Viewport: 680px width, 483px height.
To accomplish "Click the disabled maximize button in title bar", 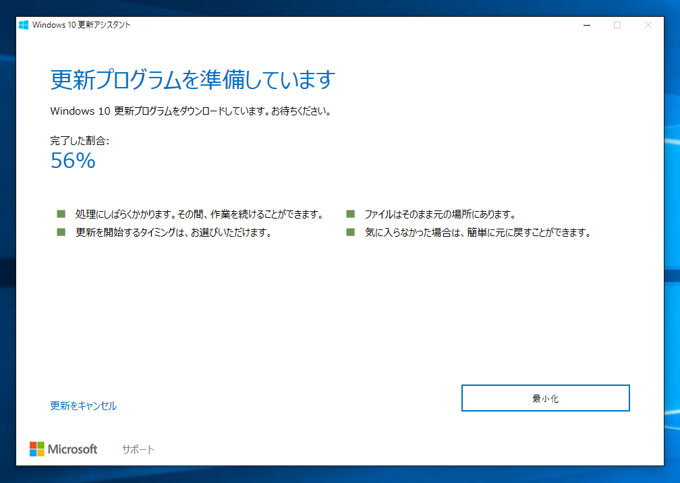I will [x=617, y=26].
